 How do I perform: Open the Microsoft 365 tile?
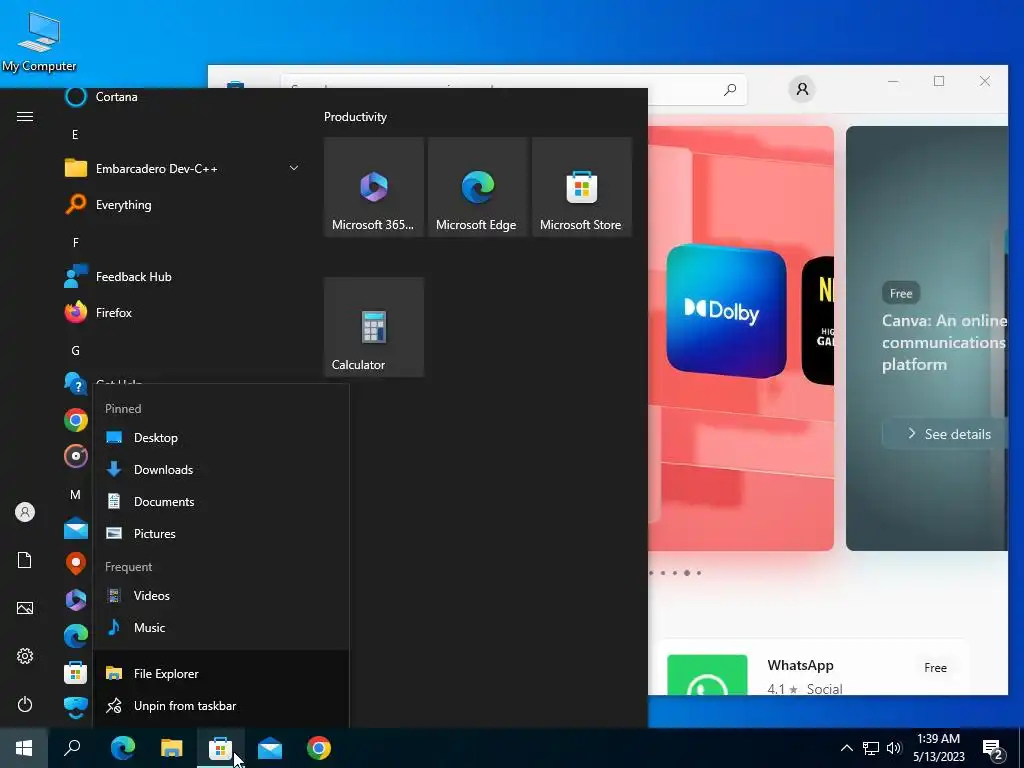click(x=374, y=187)
